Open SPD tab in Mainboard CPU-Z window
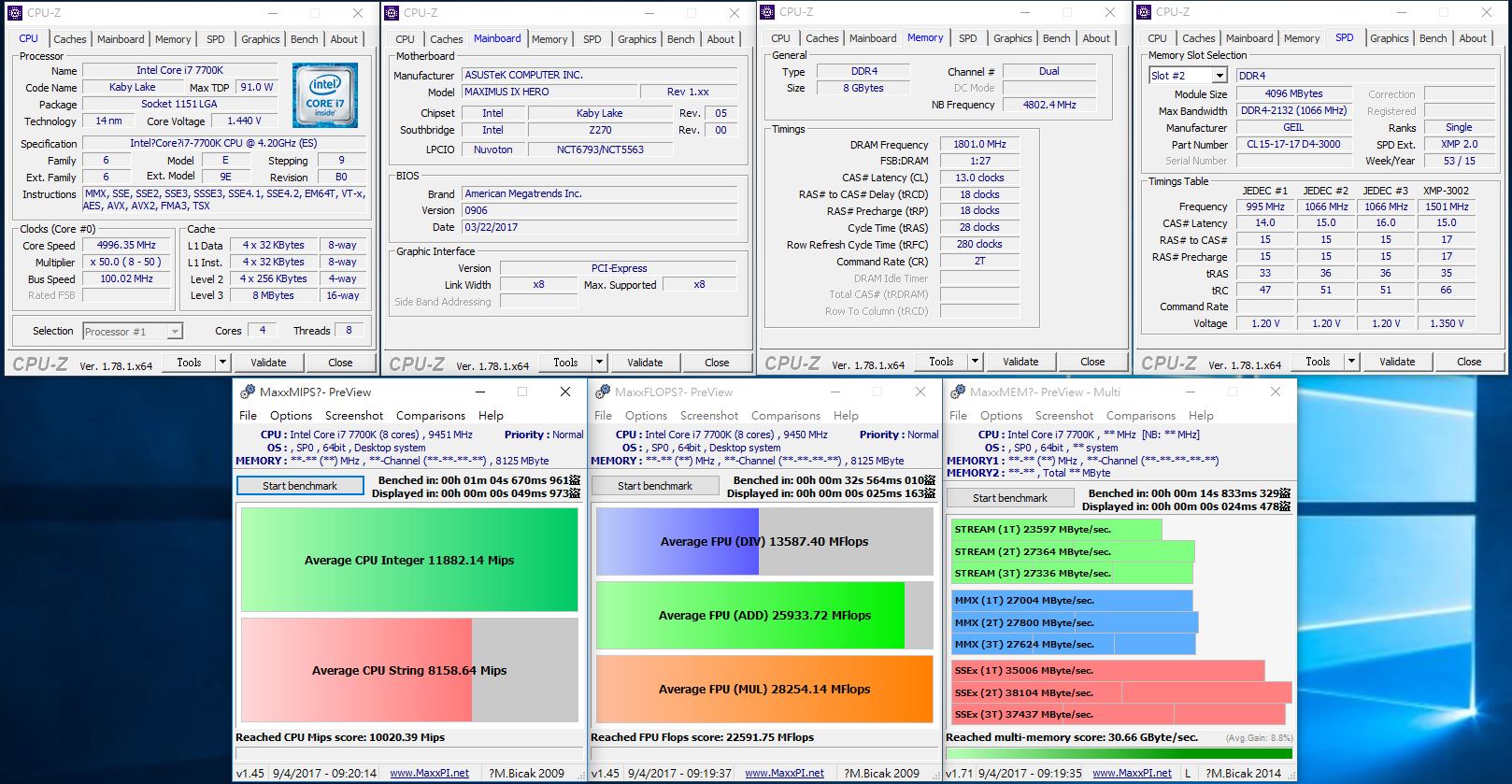The width and height of the screenshot is (1512, 784). coord(592,39)
